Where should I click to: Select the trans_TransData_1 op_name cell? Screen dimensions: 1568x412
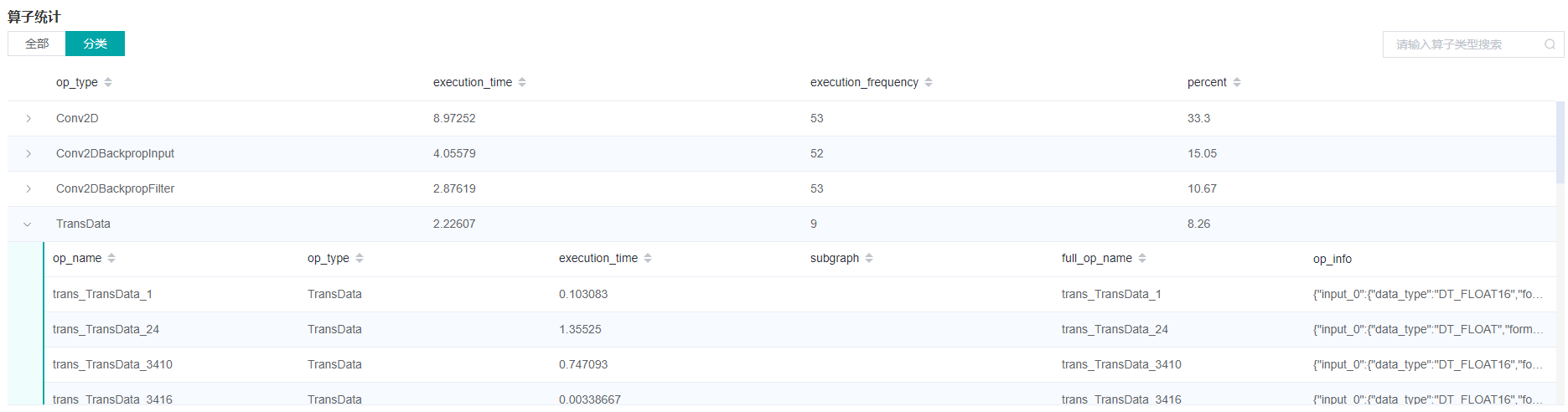pyautogui.click(x=102, y=294)
